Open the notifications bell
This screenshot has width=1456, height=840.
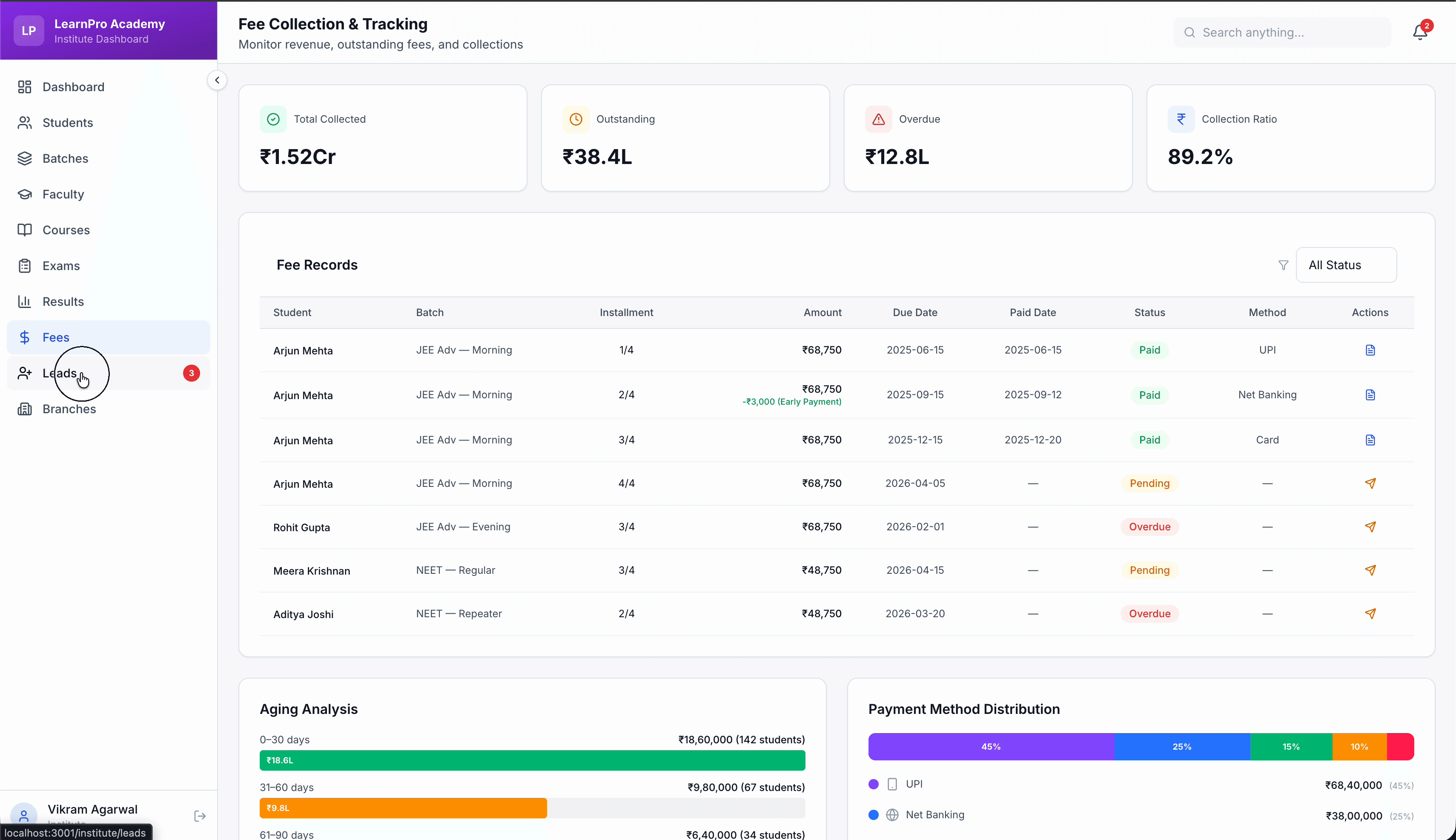point(1420,31)
